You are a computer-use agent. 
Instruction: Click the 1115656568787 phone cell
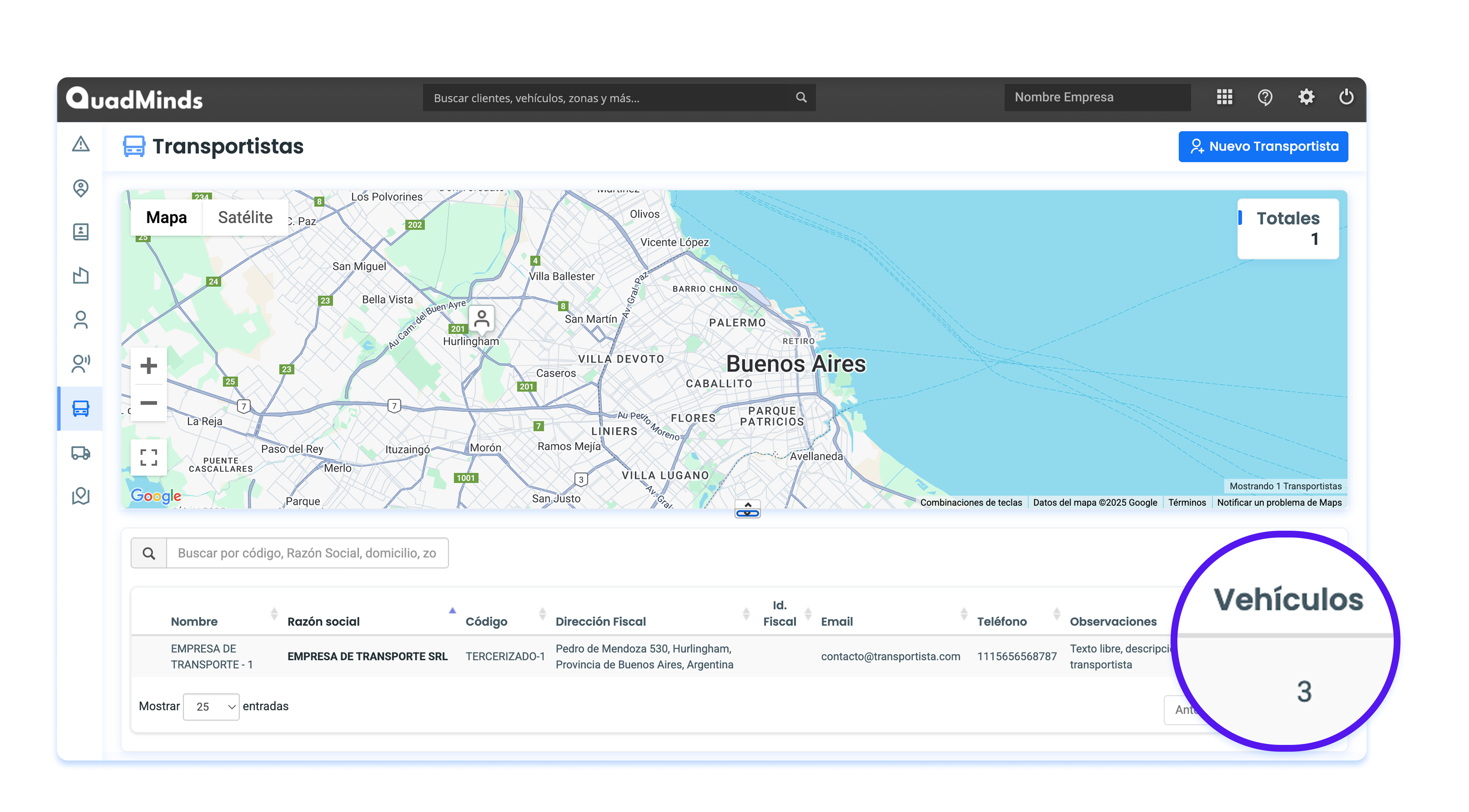1017,656
